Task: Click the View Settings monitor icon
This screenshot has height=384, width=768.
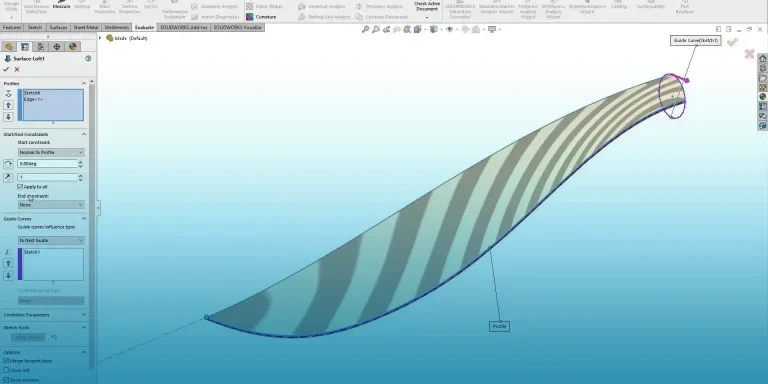Action: click(x=492, y=29)
